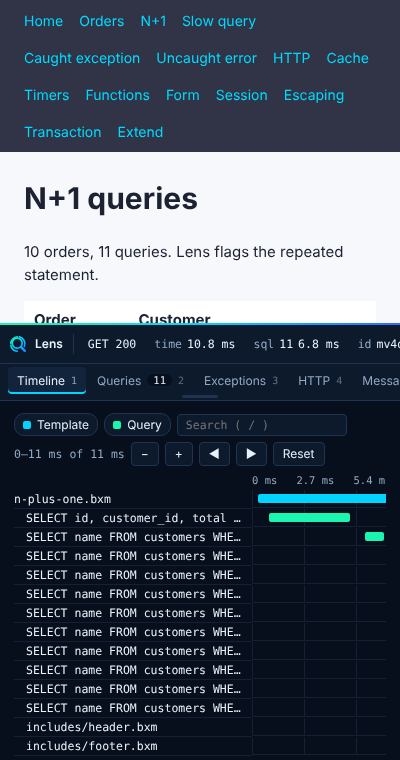Viewport: 400px width, 760px height.
Task: Open the HTTP navigation link
Action: pos(291,58)
